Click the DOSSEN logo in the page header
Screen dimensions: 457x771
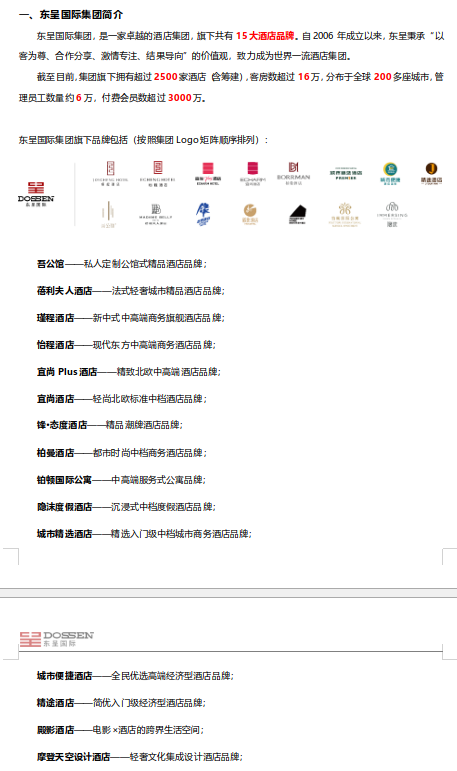pyautogui.click(x=57, y=639)
